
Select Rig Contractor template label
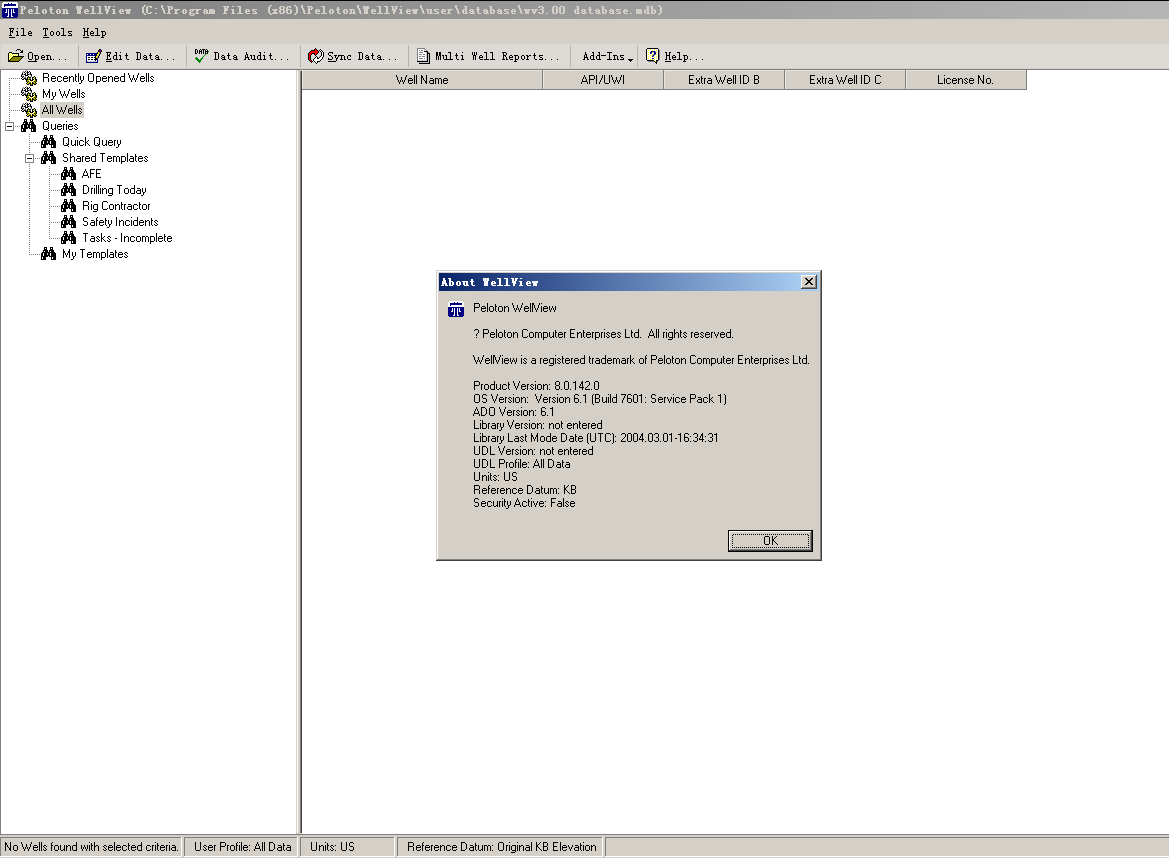[116, 206]
